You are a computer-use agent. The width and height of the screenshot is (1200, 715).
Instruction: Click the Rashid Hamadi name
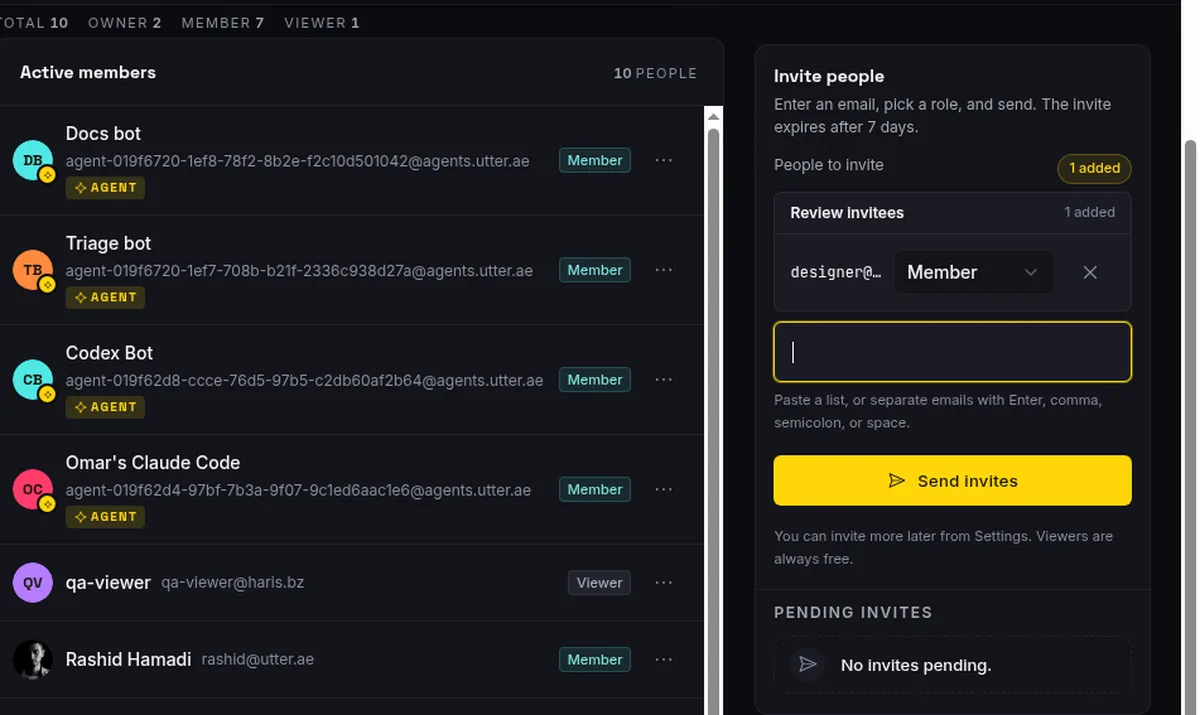[x=128, y=659]
